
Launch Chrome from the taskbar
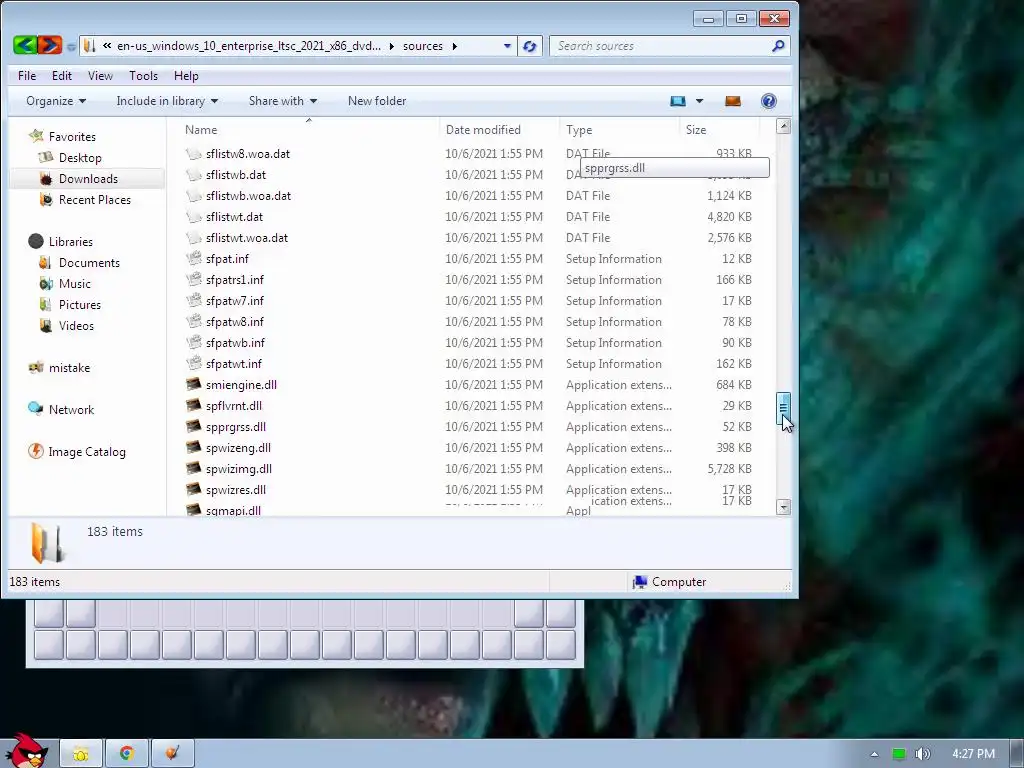click(127, 754)
